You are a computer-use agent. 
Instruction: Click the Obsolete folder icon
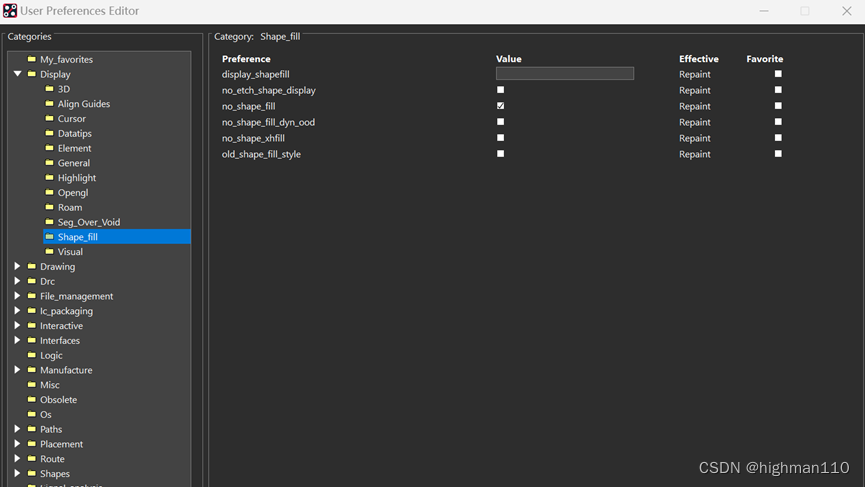pyautogui.click(x=32, y=400)
